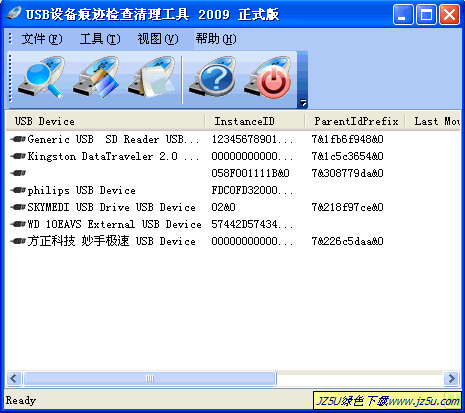Sort by InstanceID column header
465x413 pixels.
click(255, 121)
